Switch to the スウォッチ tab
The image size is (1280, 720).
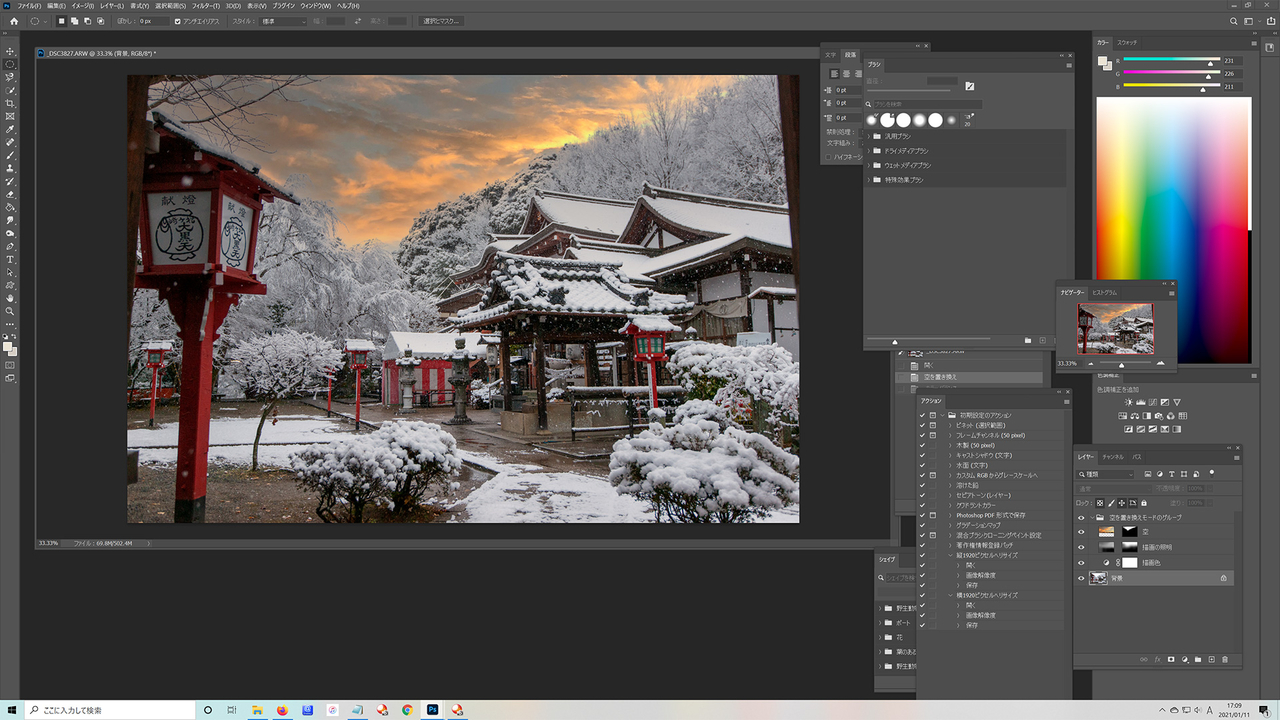click(x=1127, y=42)
